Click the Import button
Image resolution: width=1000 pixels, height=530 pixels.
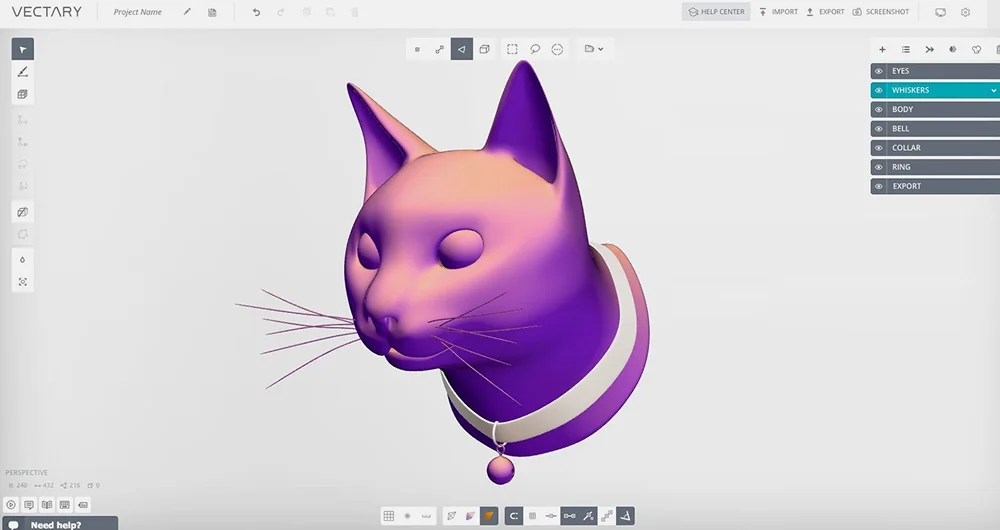point(778,12)
